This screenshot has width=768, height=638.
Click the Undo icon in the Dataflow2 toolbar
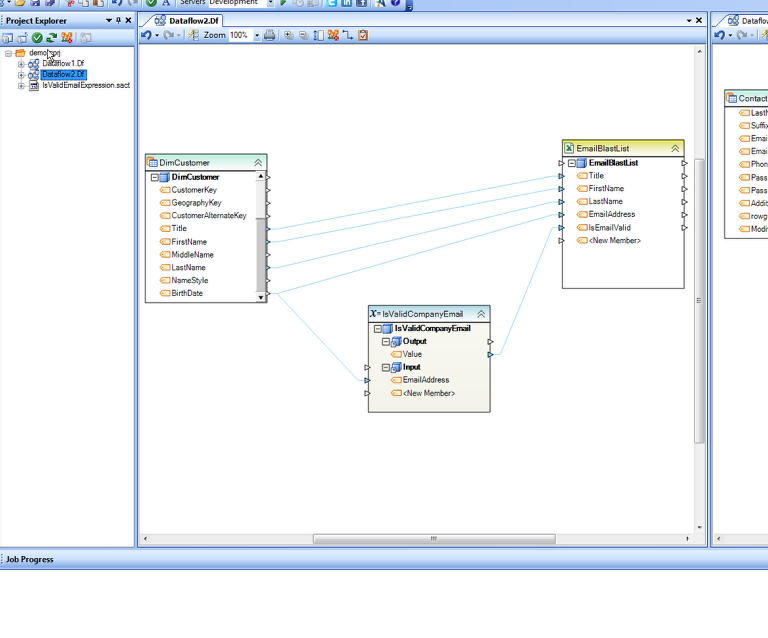click(x=147, y=35)
